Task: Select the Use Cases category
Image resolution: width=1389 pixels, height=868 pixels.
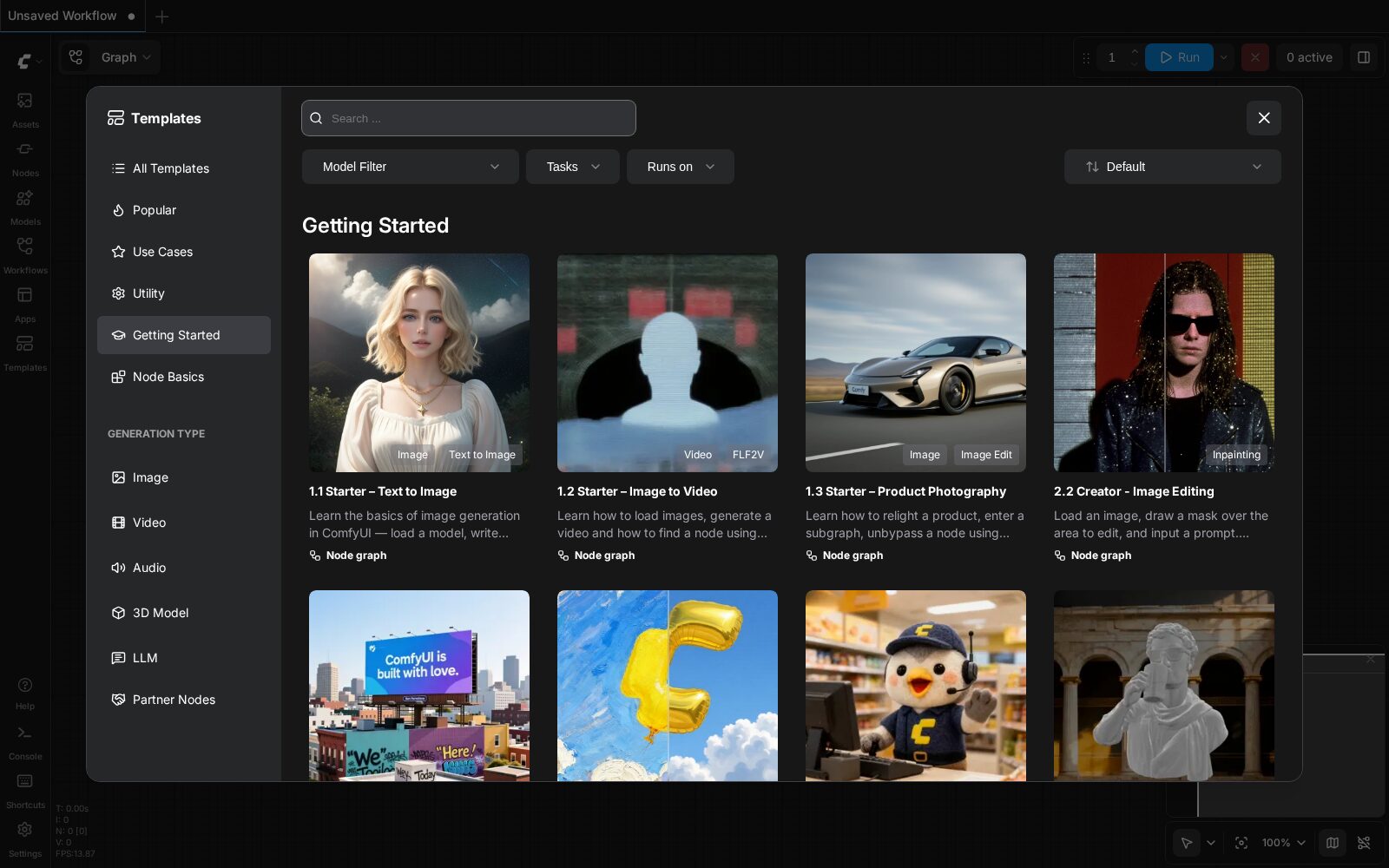Action: pos(184,252)
